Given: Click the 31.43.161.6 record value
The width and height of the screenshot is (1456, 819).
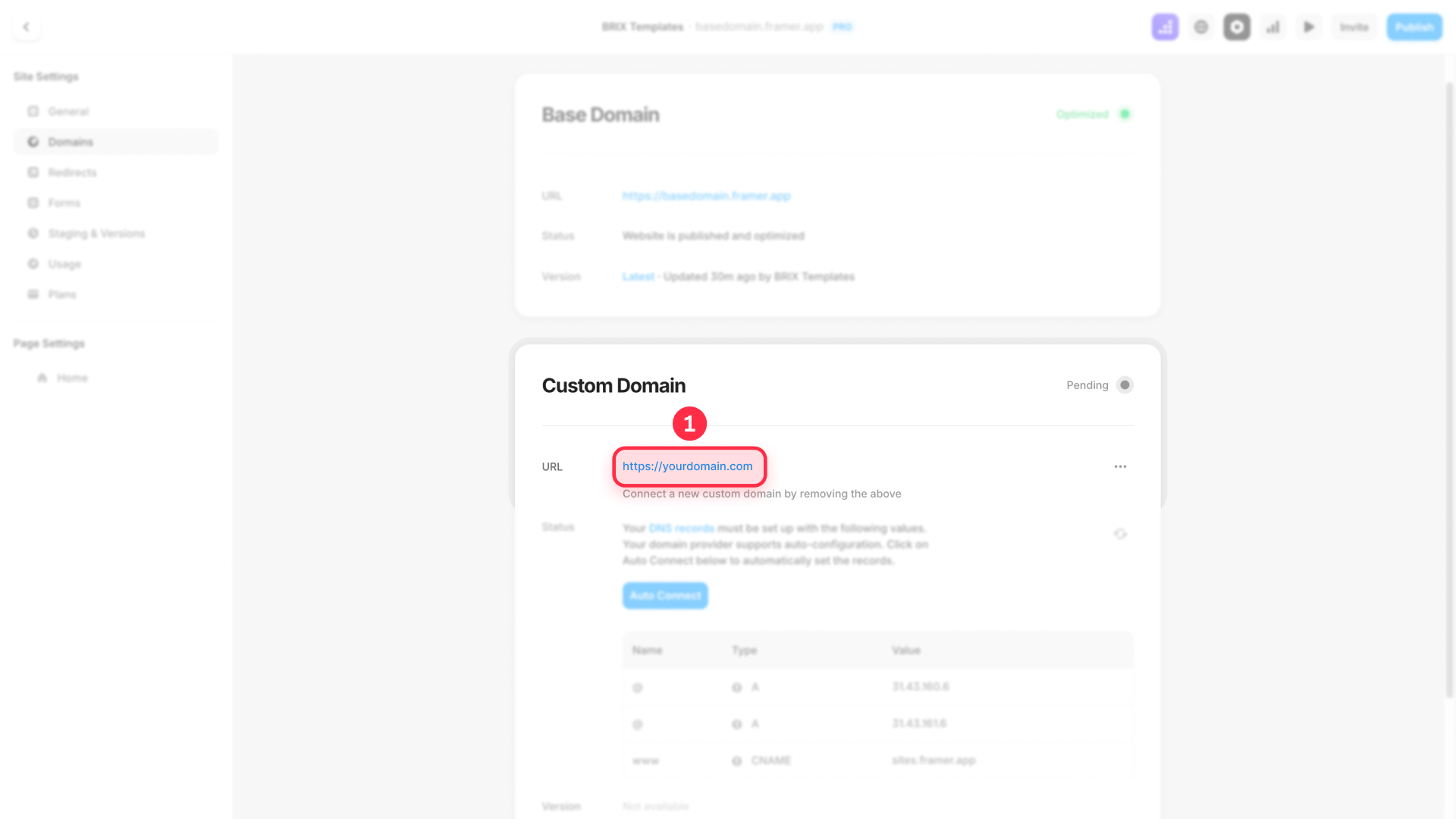Looking at the screenshot, I should [919, 723].
